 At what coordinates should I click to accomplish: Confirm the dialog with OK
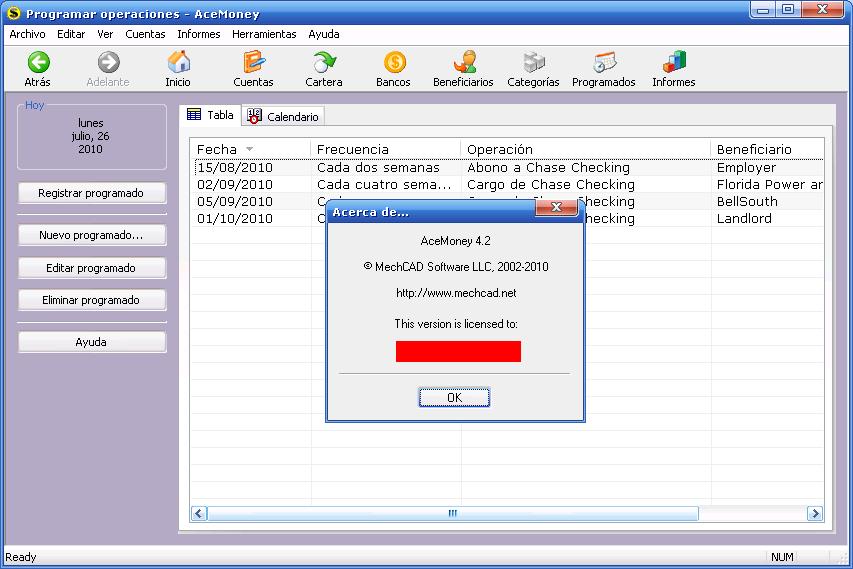click(454, 398)
